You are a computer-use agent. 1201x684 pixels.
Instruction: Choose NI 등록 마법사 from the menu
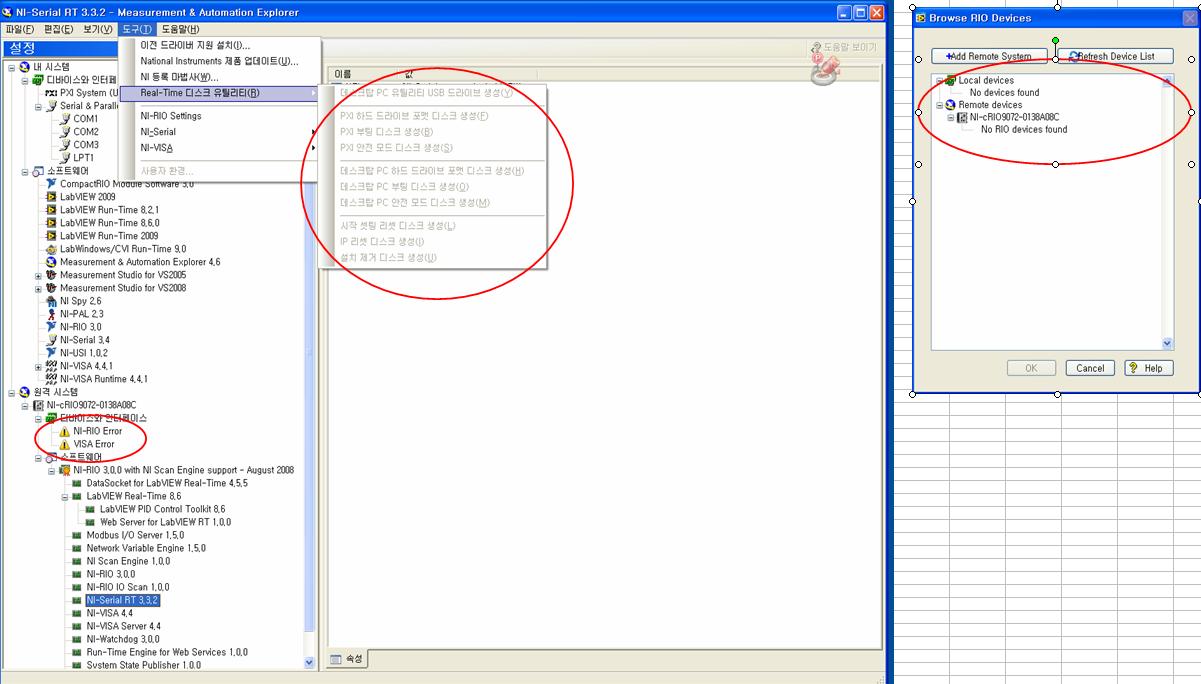click(x=179, y=77)
